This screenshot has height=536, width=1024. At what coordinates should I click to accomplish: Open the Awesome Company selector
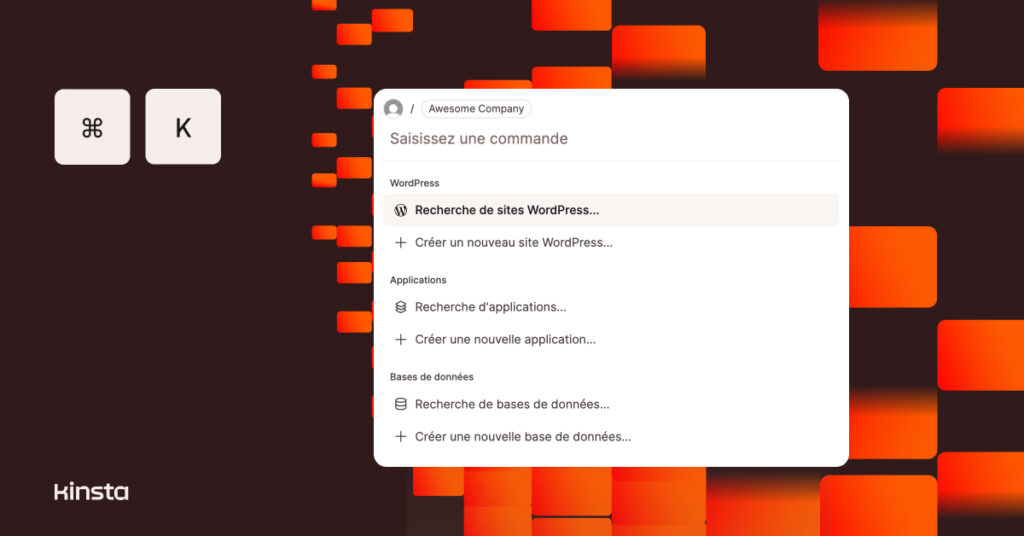coord(476,108)
